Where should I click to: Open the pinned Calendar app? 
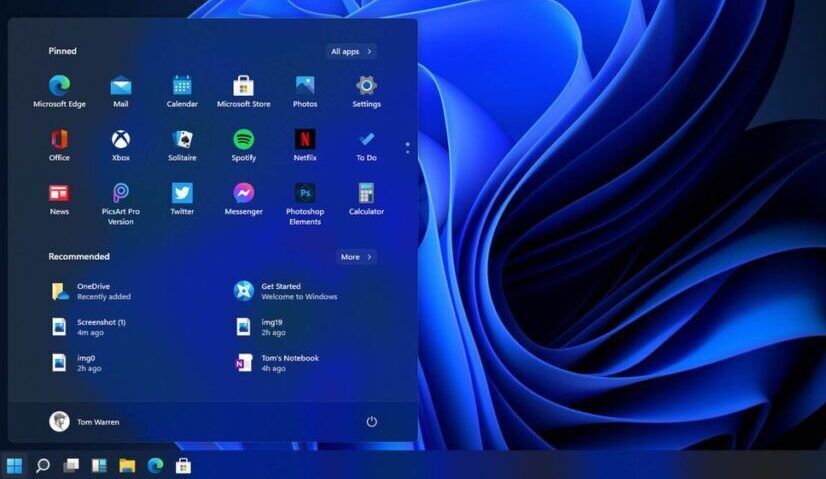182,92
